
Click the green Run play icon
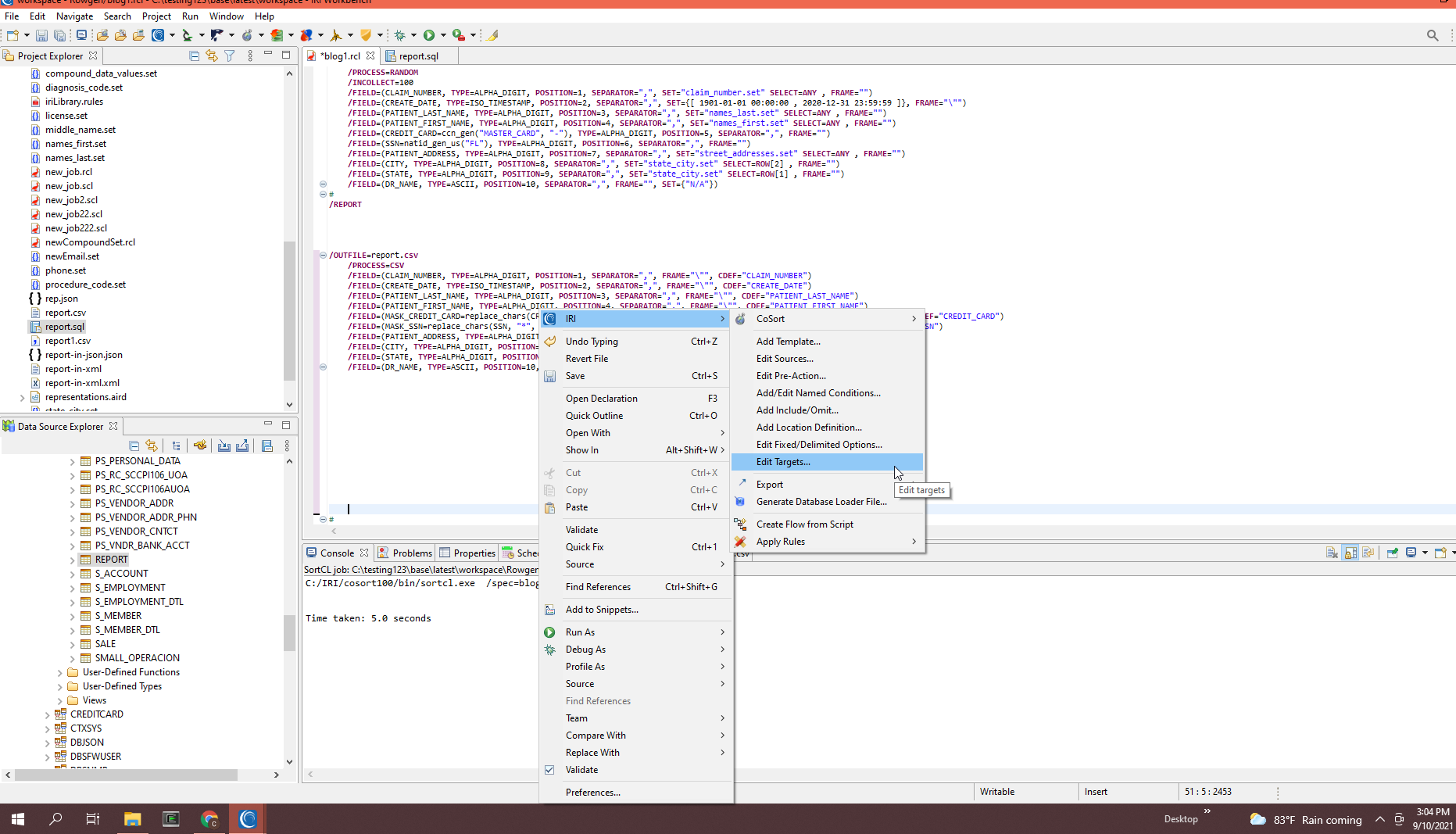[x=429, y=35]
